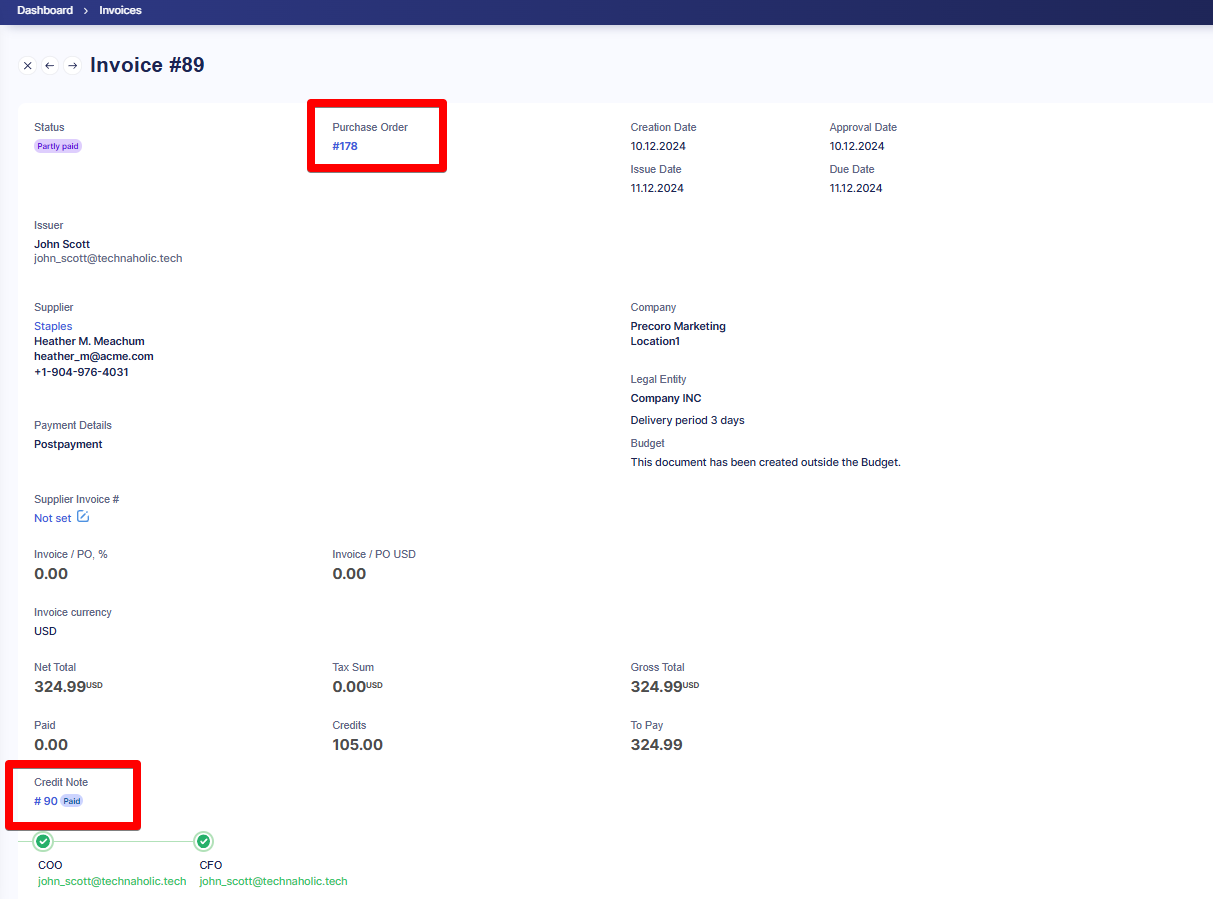The width and height of the screenshot is (1213, 899).
Task: Click the created outside the Budget message
Action: [766, 462]
